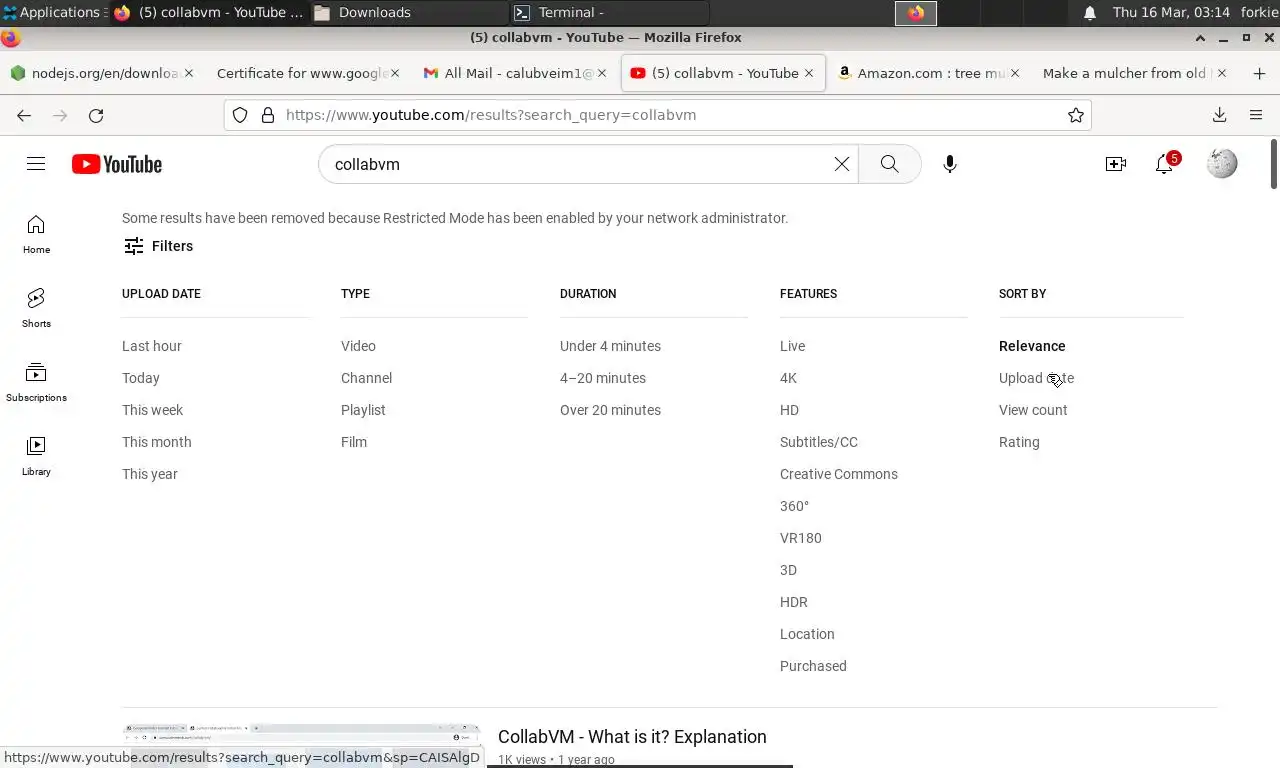Screen dimensions: 1280x768
Task: Filter by Subtitles/CC feature
Action: tap(819, 442)
